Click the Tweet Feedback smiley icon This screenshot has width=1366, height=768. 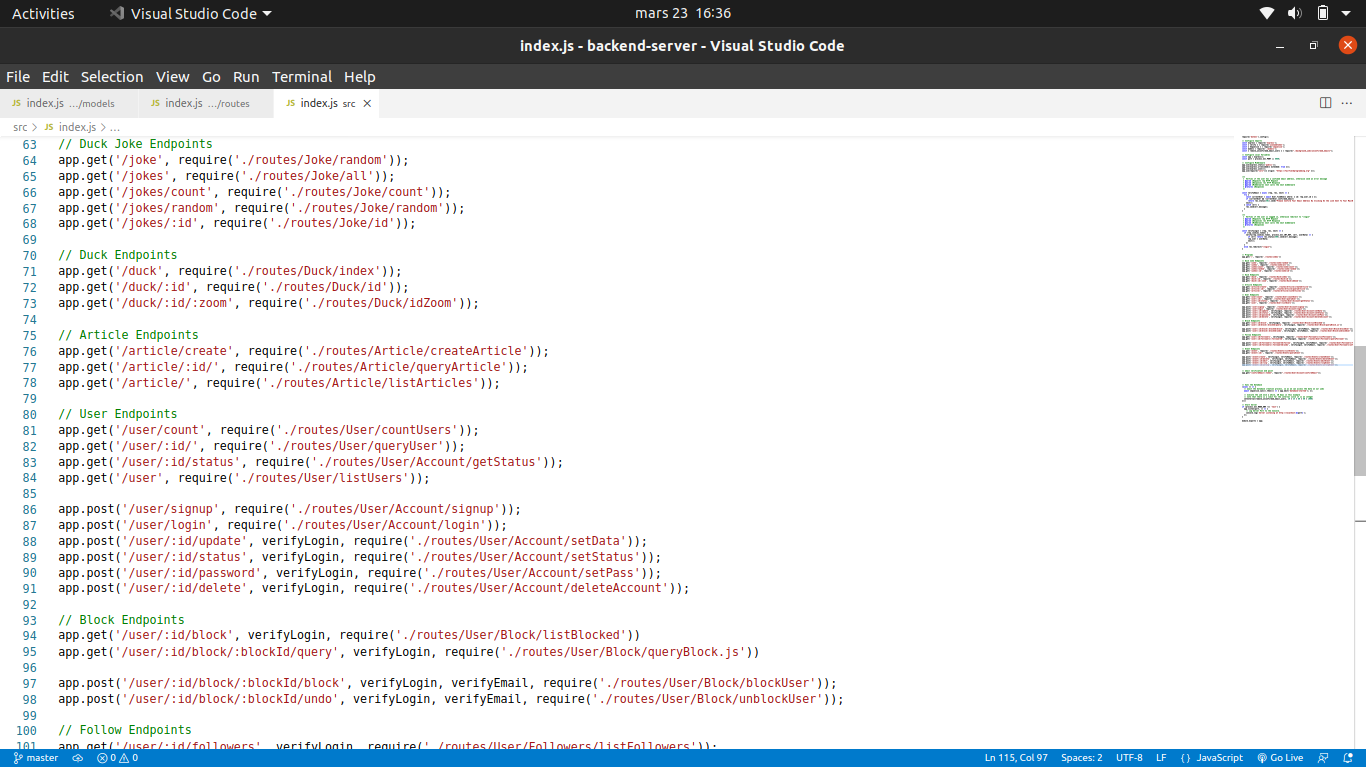click(x=1322, y=757)
